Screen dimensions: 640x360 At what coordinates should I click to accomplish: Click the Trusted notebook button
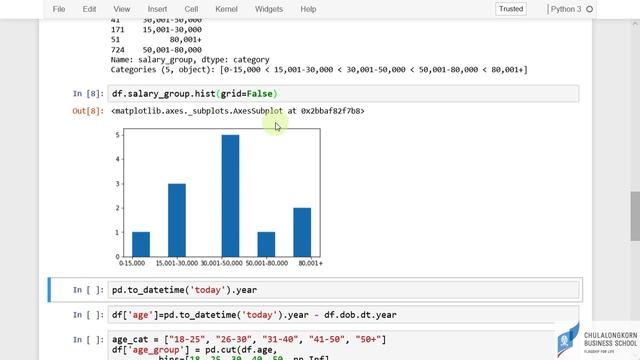coord(511,9)
